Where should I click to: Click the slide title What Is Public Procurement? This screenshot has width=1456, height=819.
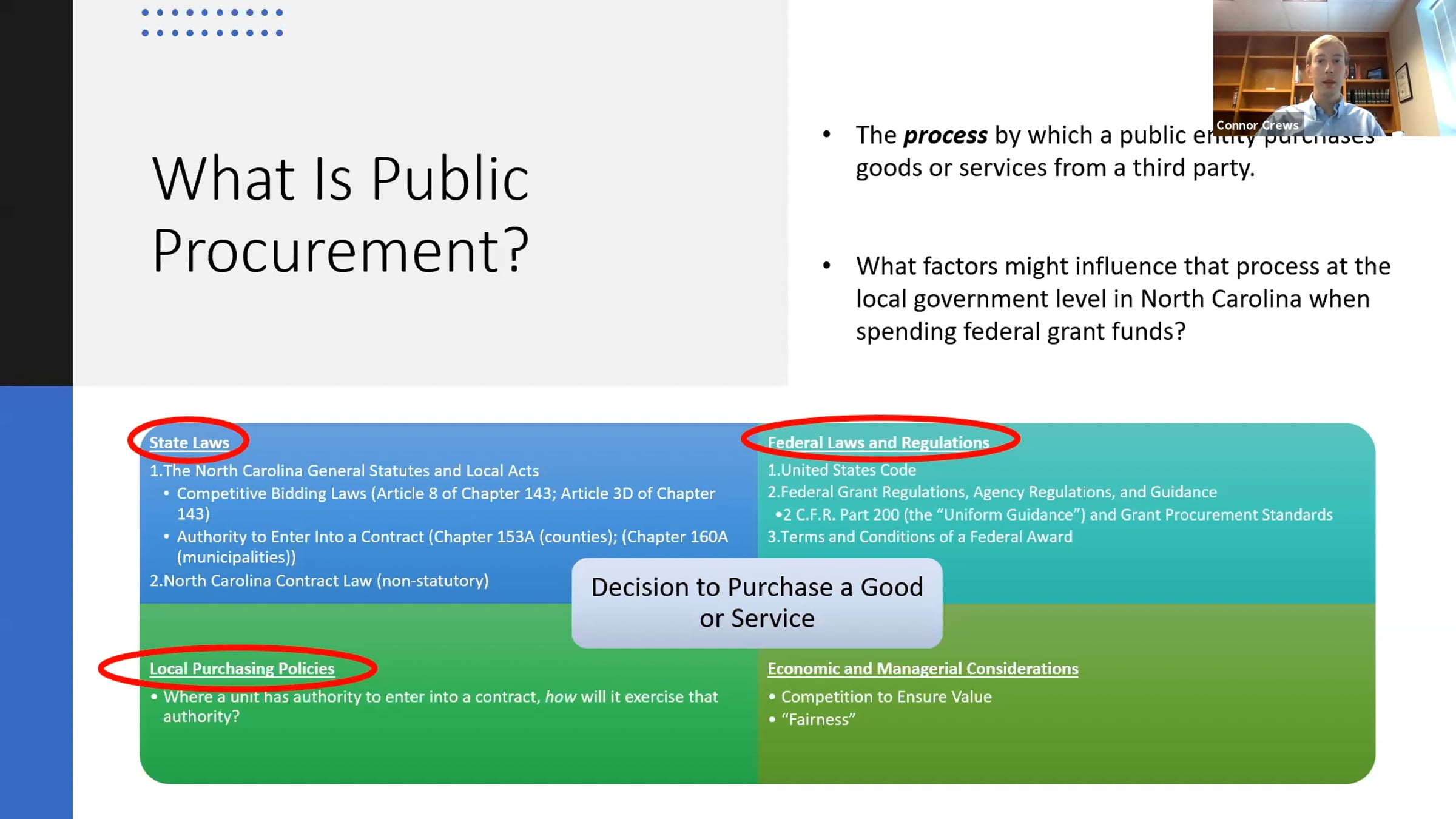point(341,214)
